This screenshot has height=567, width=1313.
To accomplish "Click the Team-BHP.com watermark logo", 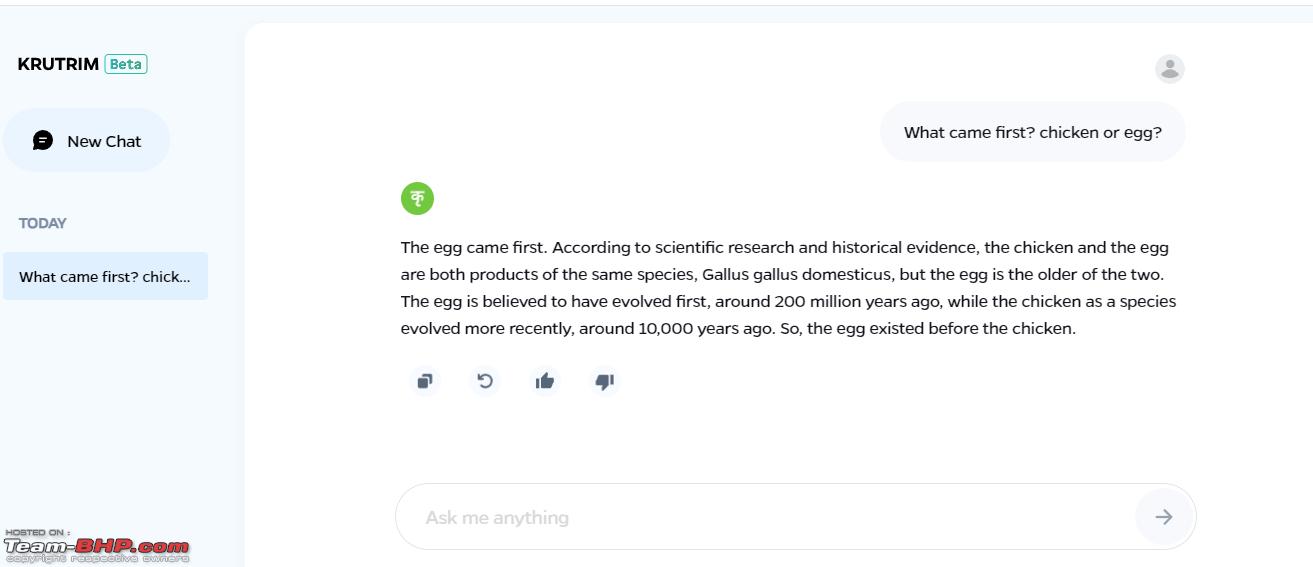I will [x=96, y=547].
